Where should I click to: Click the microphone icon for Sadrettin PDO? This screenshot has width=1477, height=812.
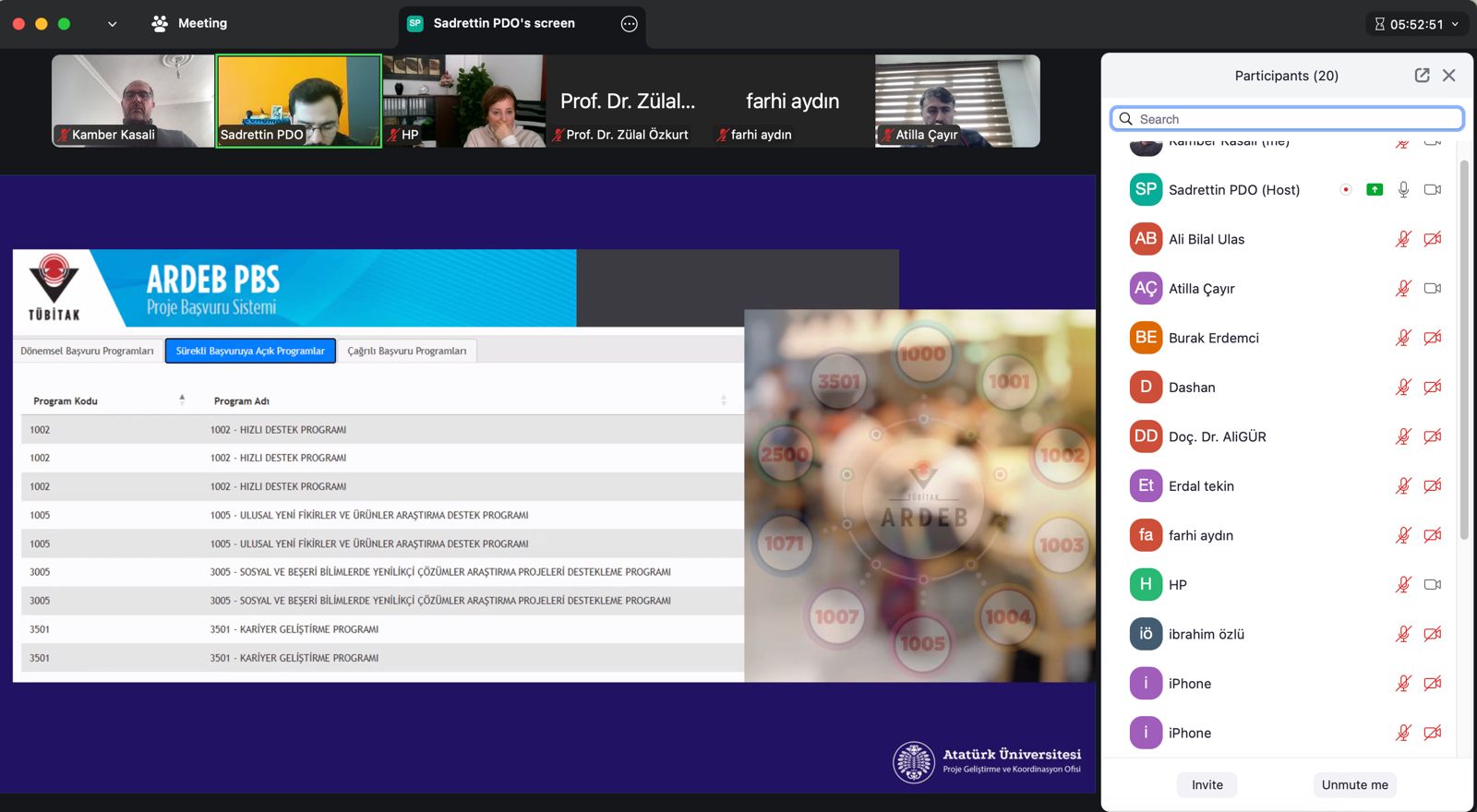1403,189
